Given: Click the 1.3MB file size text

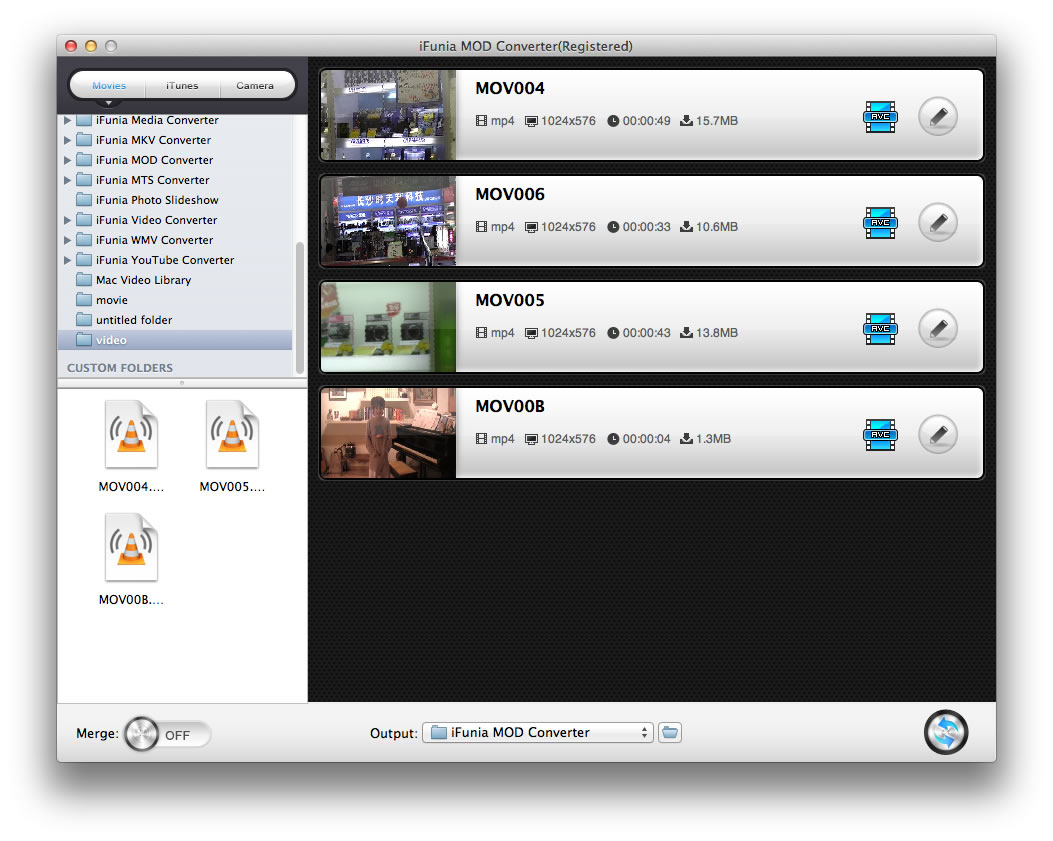Looking at the screenshot, I should [713, 439].
